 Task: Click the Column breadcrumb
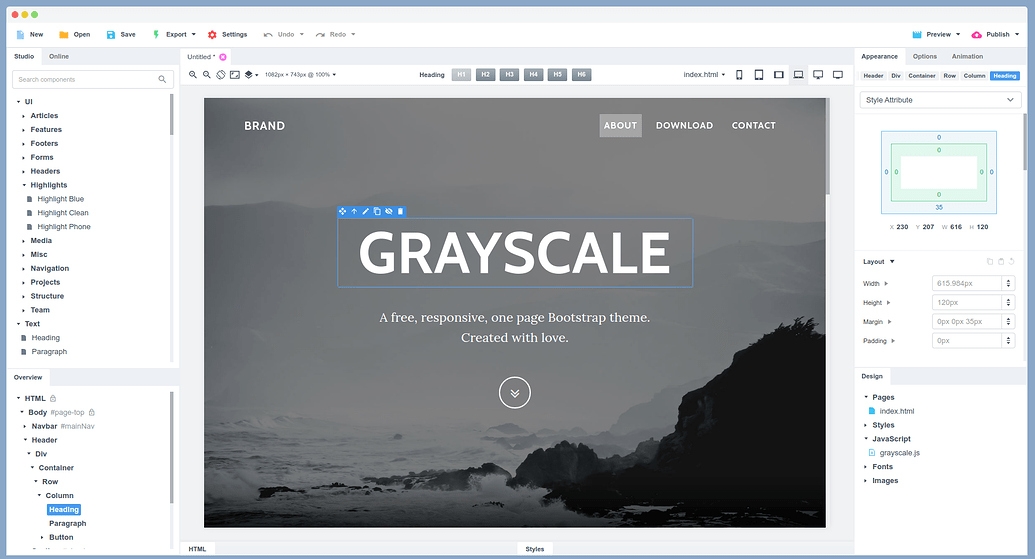tap(974, 76)
